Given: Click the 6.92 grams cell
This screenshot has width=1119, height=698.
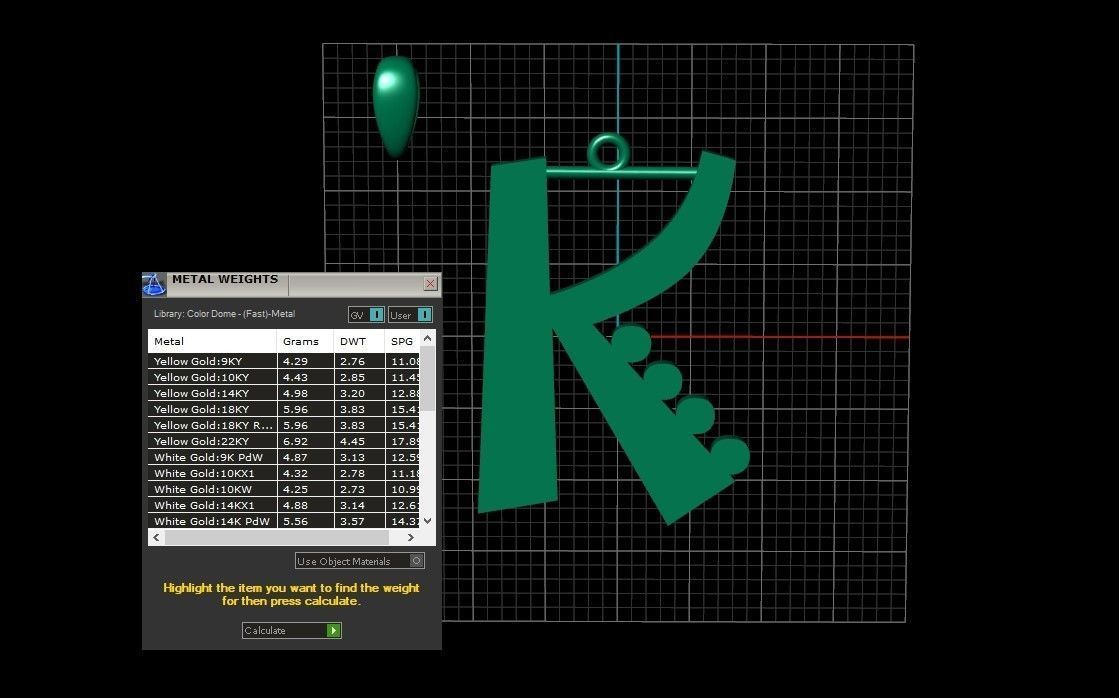Looking at the screenshot, I should (x=305, y=441).
